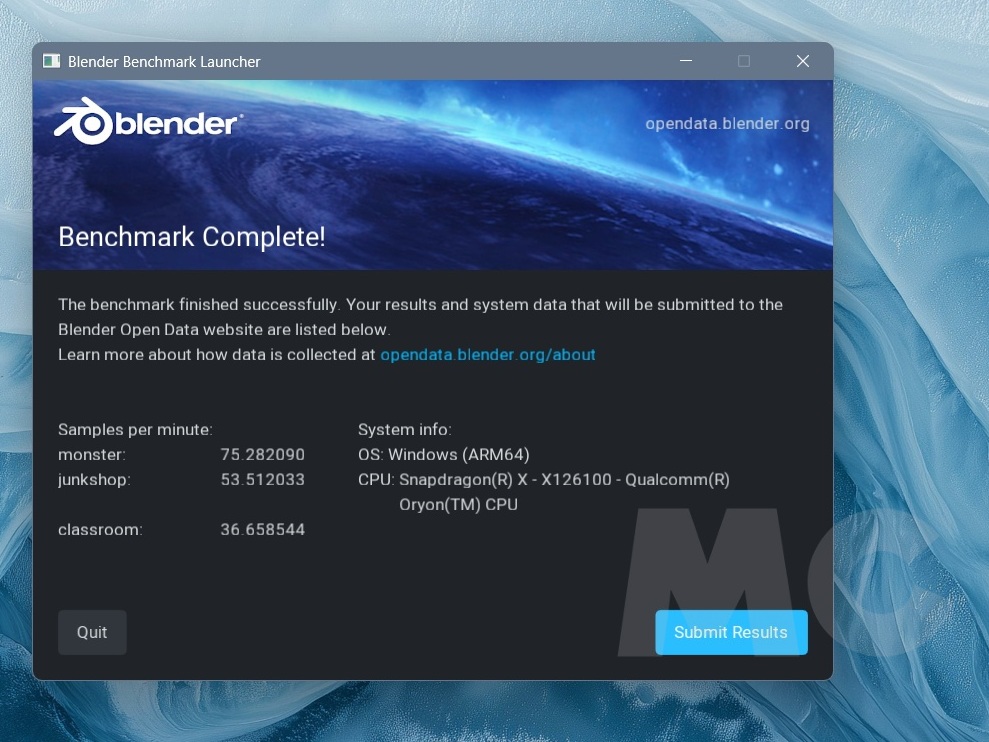This screenshot has height=742, width=989.
Task: Open the opendata.blender.org/about link
Action: coord(488,355)
